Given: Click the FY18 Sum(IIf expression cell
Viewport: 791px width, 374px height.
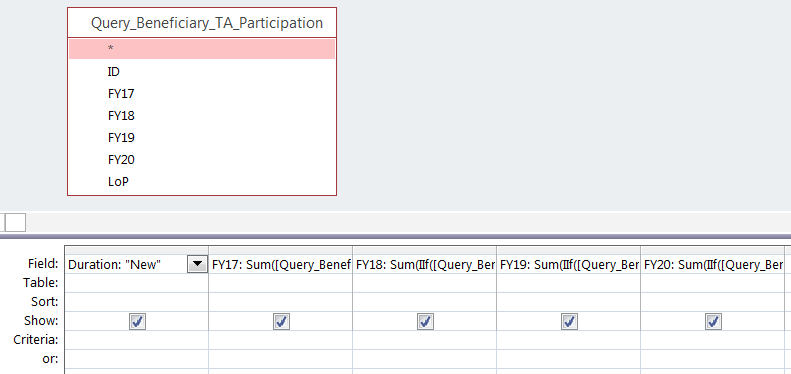Looking at the screenshot, I should tap(425, 264).
